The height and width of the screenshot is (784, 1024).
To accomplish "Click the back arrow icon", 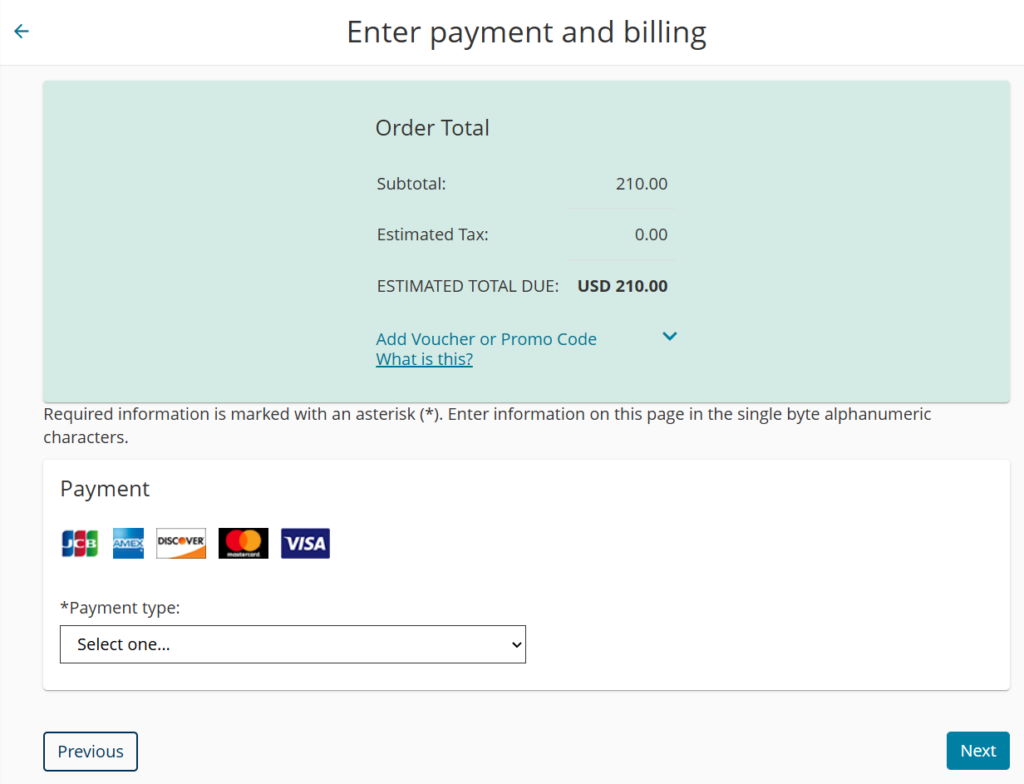I will point(21,31).
